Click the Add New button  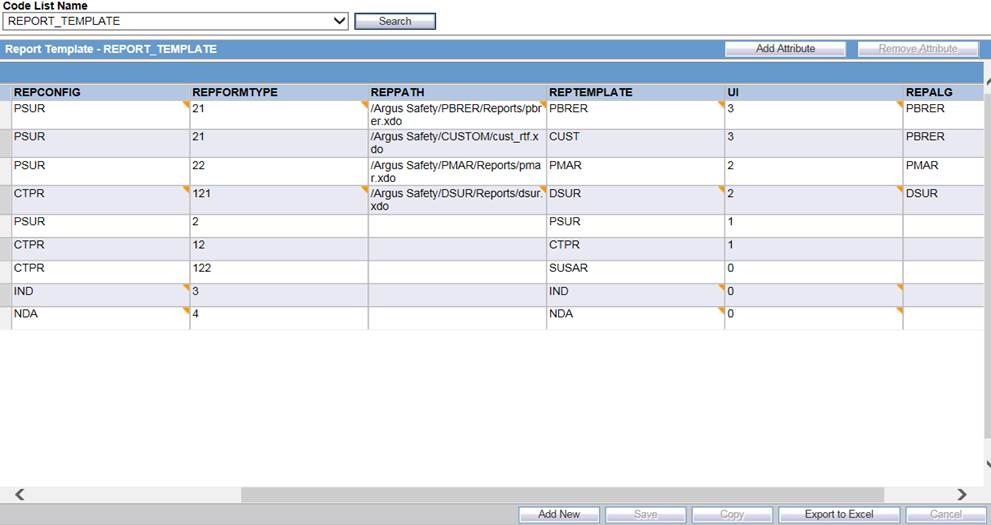tap(559, 514)
